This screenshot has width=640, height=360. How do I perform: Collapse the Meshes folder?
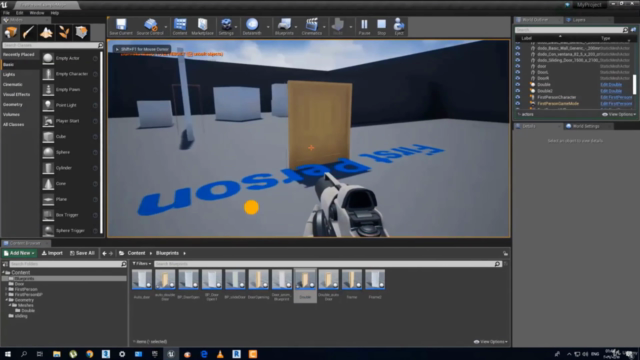pos(10,305)
